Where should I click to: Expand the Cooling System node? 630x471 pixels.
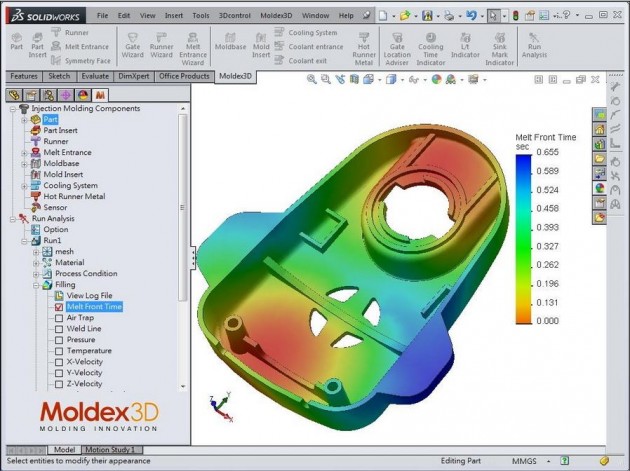[24, 186]
